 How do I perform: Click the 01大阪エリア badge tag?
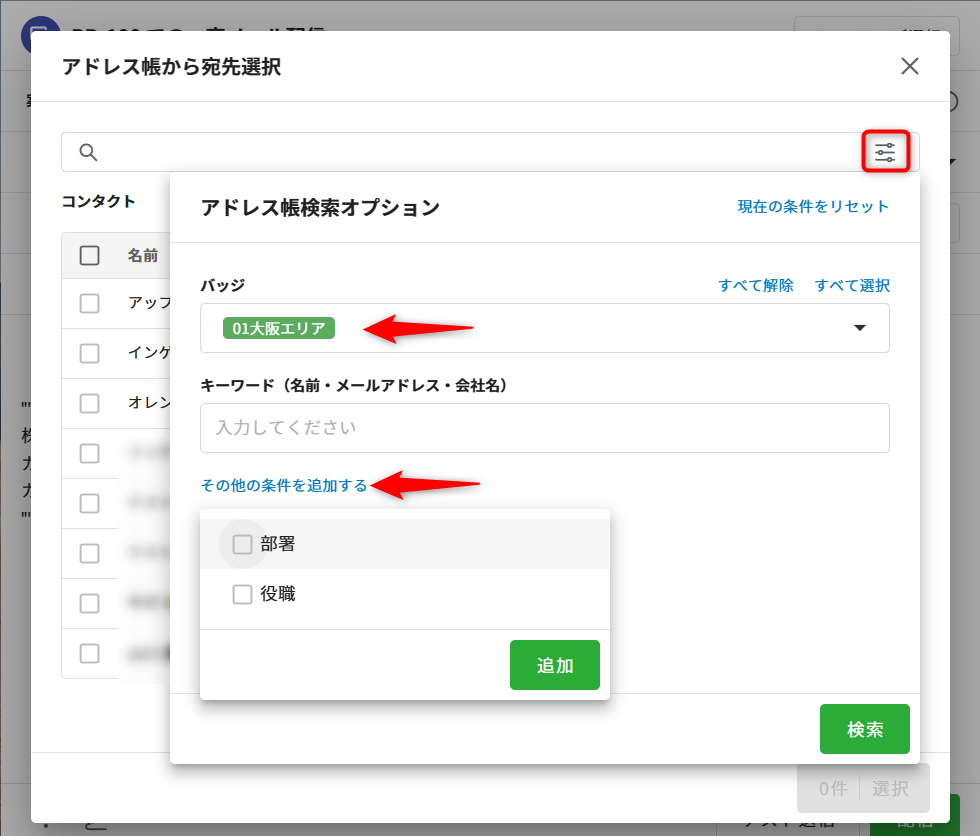(279, 328)
